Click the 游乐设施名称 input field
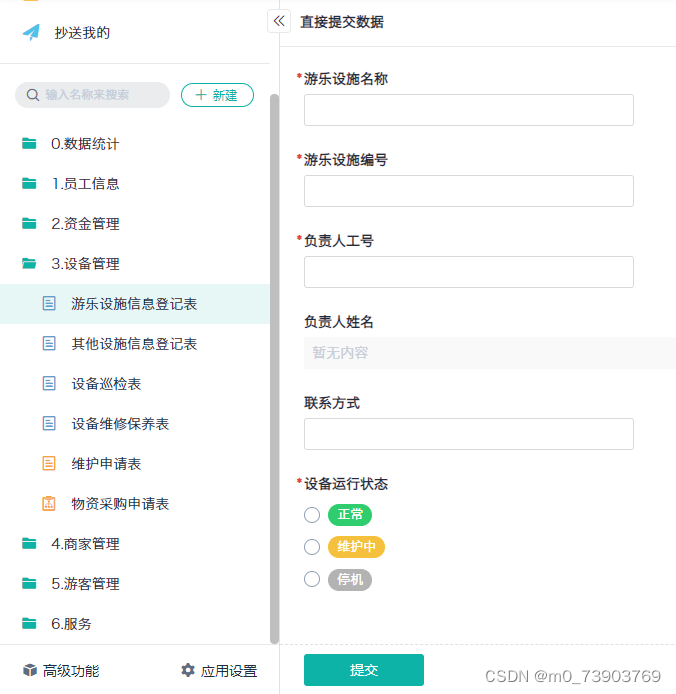The height and width of the screenshot is (694, 676). [x=469, y=110]
